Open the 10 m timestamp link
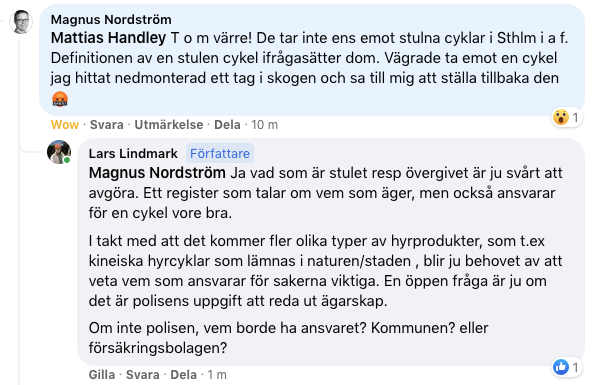This screenshot has height=385, width=595. click(264, 125)
